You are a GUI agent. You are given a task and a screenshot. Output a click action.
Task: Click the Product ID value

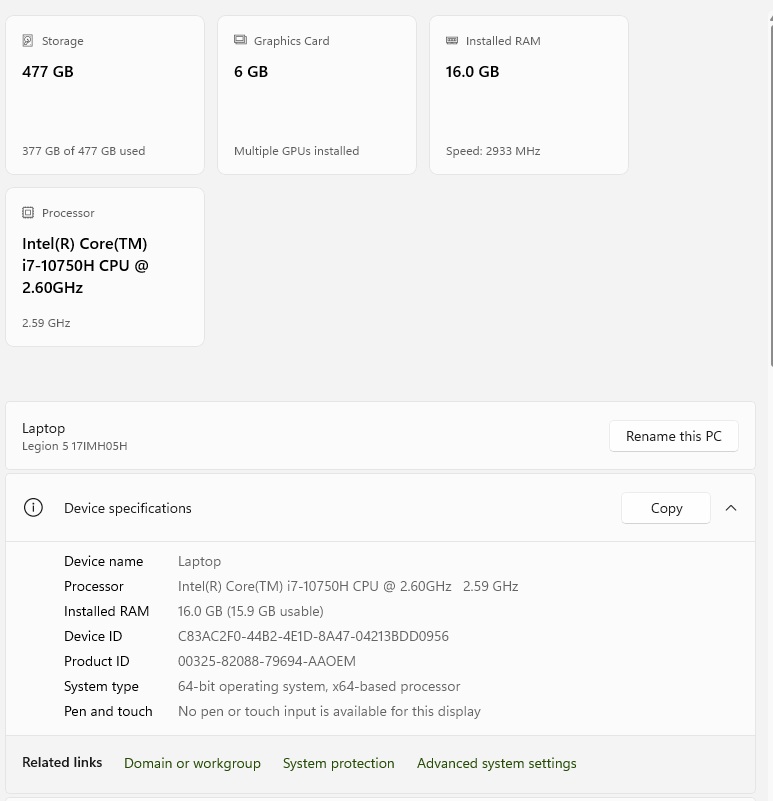pyautogui.click(x=267, y=661)
